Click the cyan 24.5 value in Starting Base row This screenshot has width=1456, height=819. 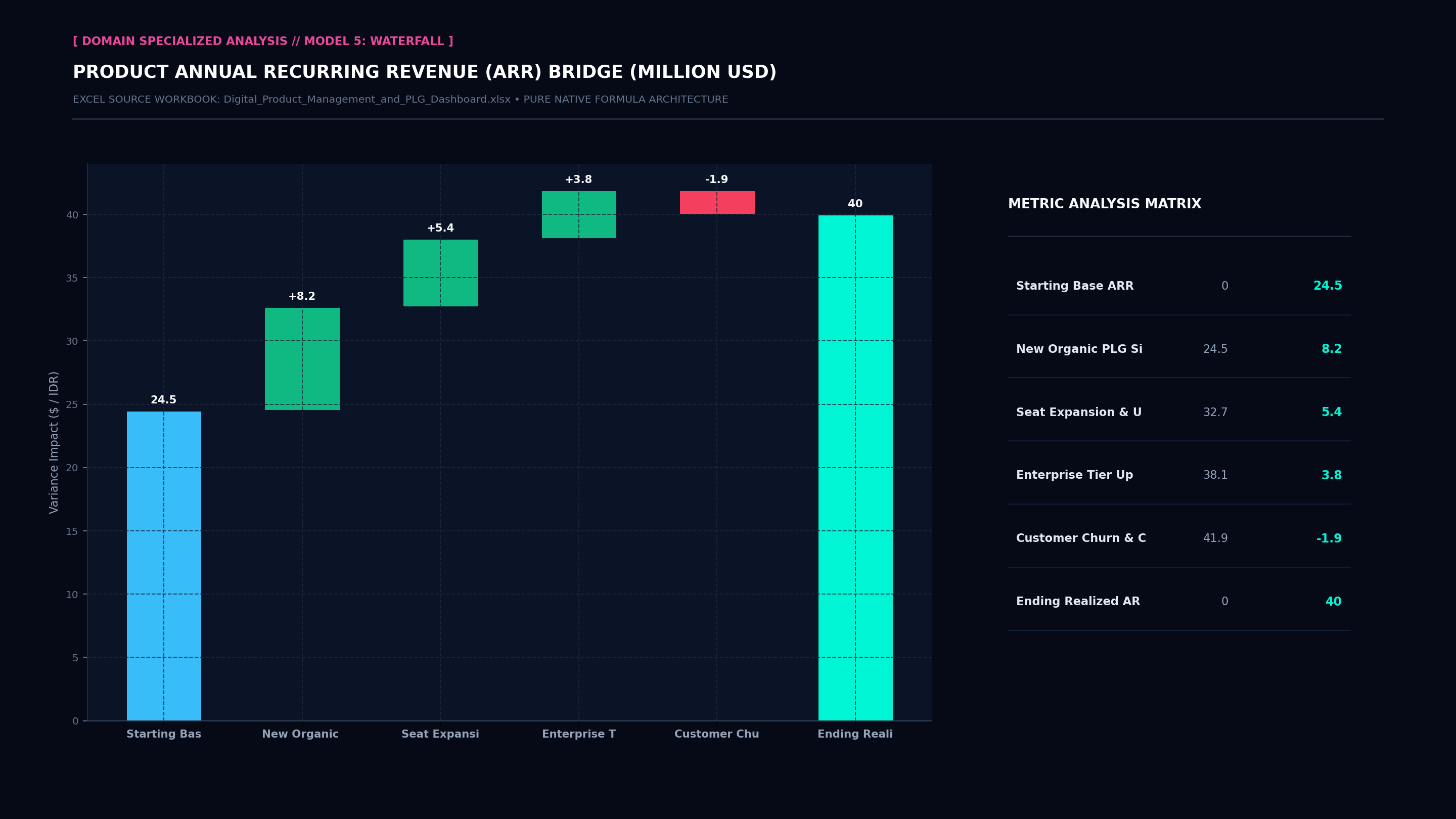tap(1327, 286)
